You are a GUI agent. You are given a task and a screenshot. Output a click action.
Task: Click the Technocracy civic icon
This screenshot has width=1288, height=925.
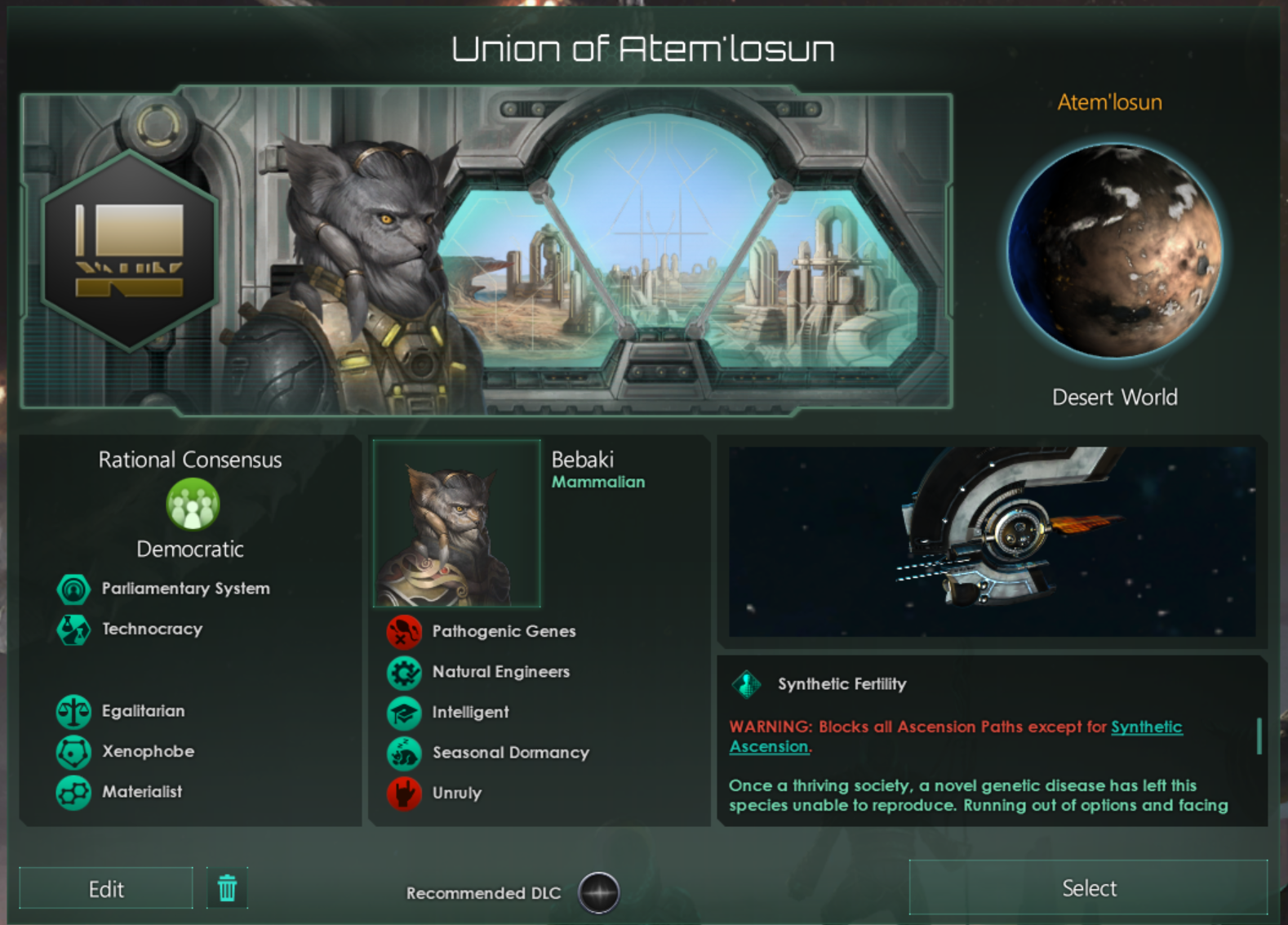[x=73, y=629]
